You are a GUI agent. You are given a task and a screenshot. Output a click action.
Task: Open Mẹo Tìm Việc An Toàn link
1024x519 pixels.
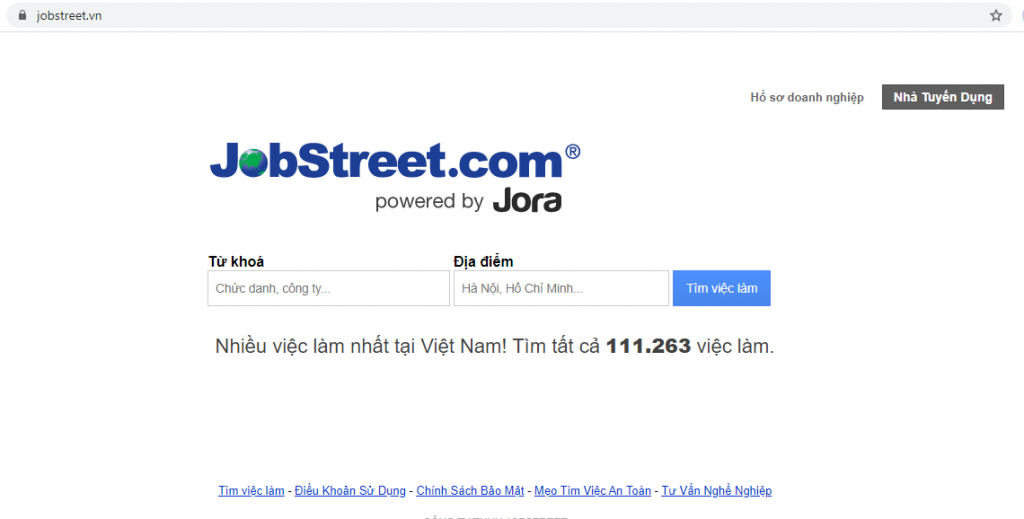click(592, 490)
